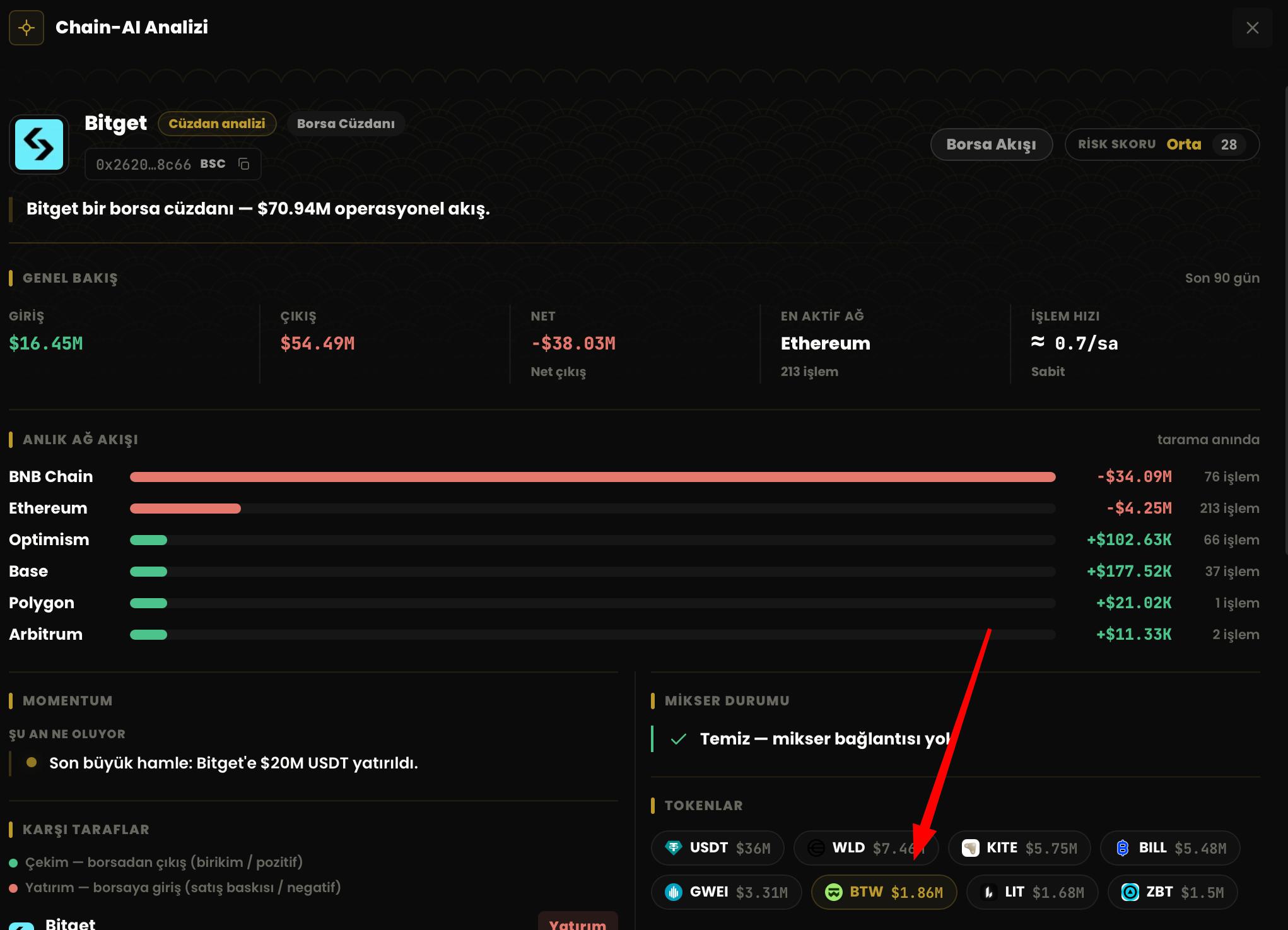
Task: Click the KITE token icon
Action: coord(970,848)
